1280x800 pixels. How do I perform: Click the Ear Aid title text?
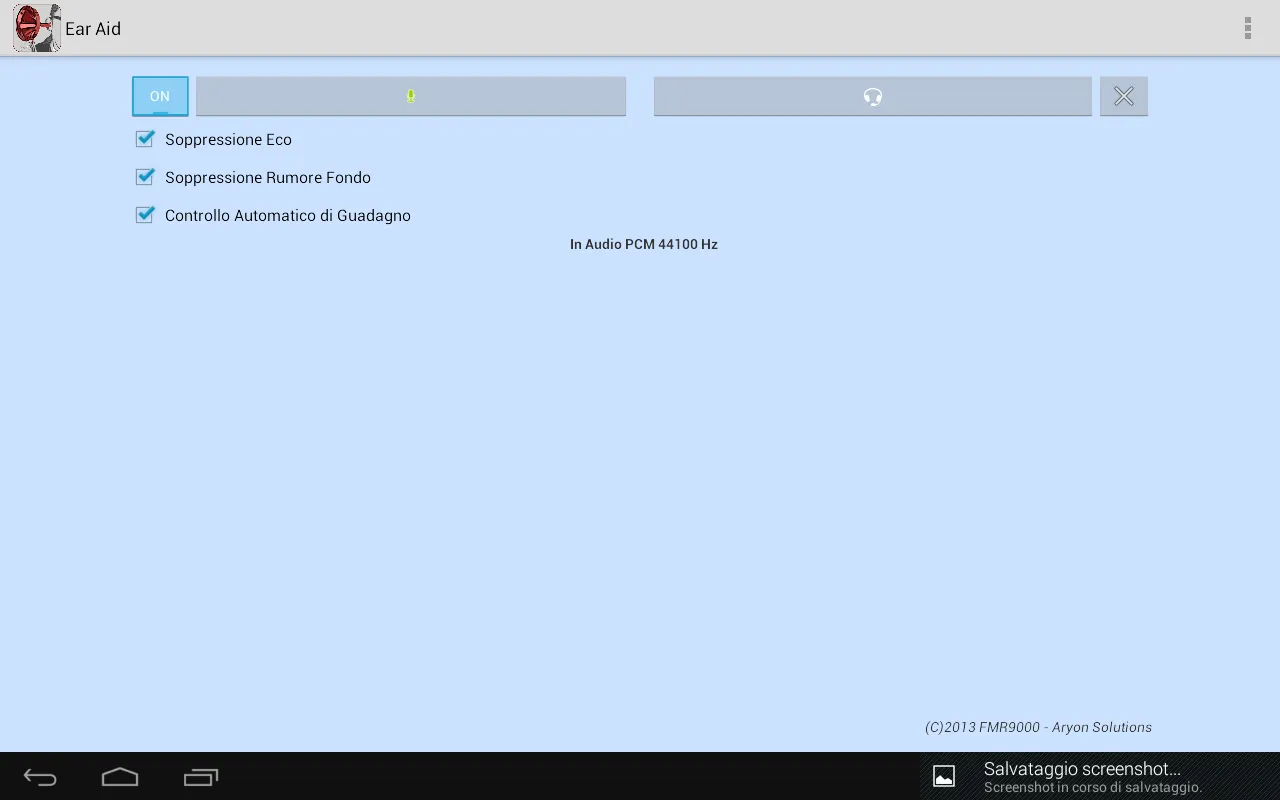click(93, 28)
